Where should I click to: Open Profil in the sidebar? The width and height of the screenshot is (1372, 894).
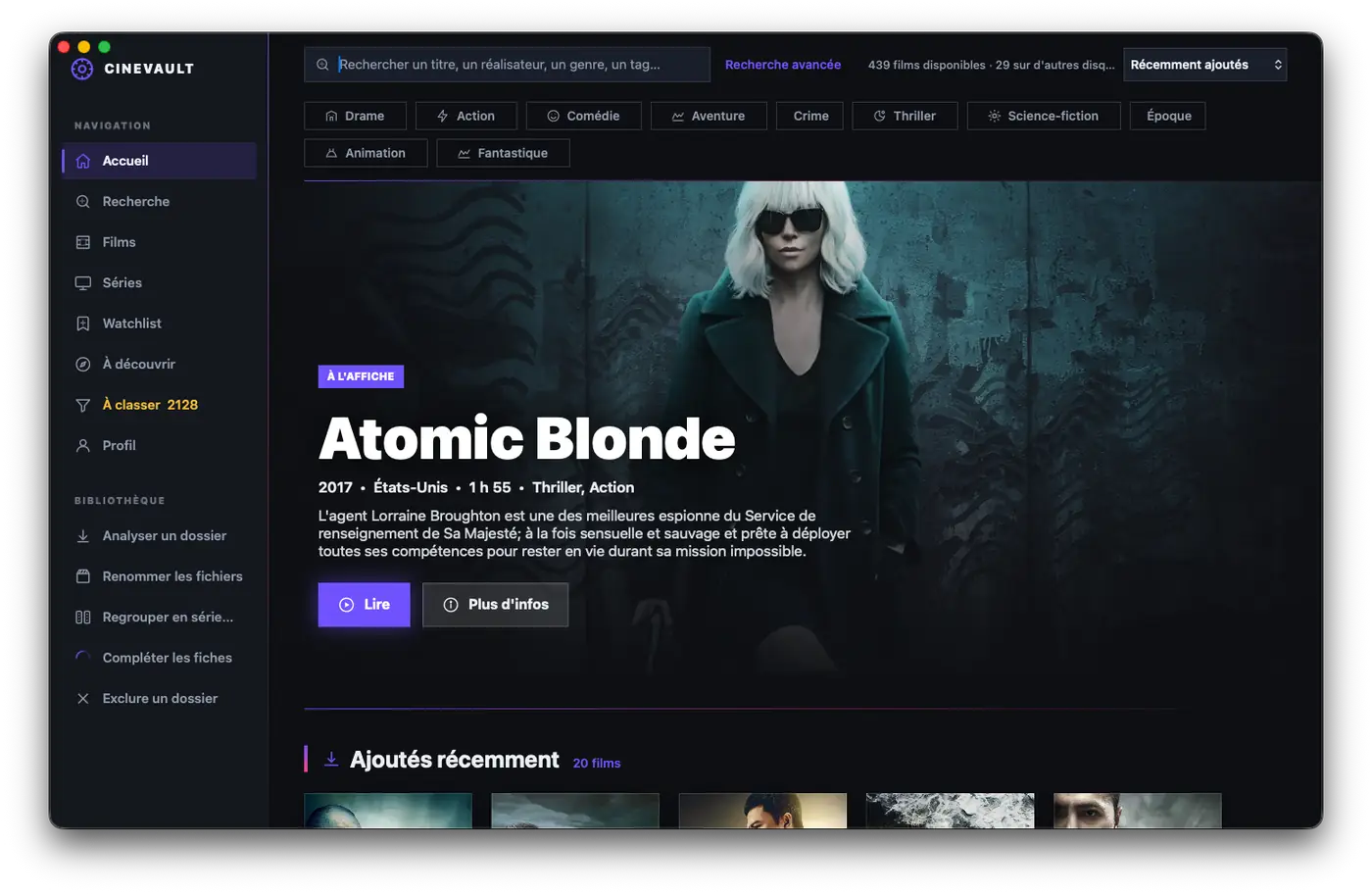coord(160,446)
